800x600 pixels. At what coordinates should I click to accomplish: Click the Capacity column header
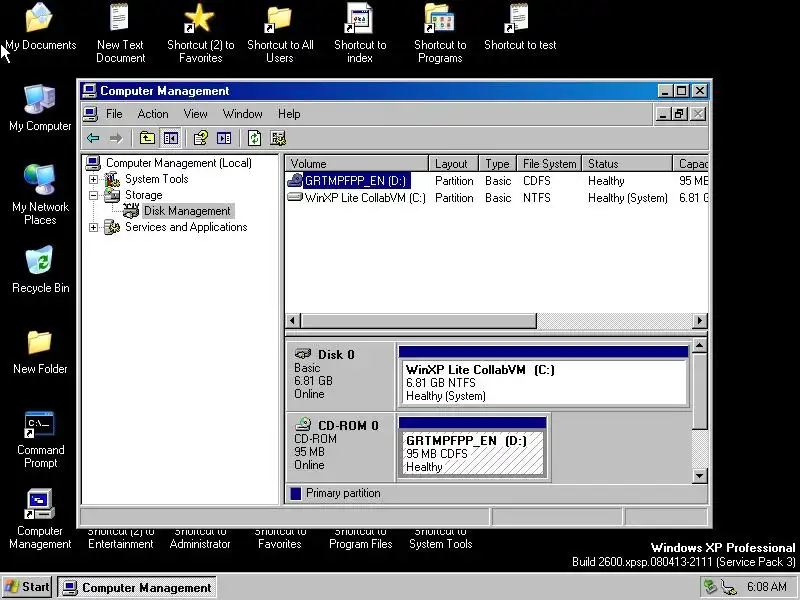691,164
